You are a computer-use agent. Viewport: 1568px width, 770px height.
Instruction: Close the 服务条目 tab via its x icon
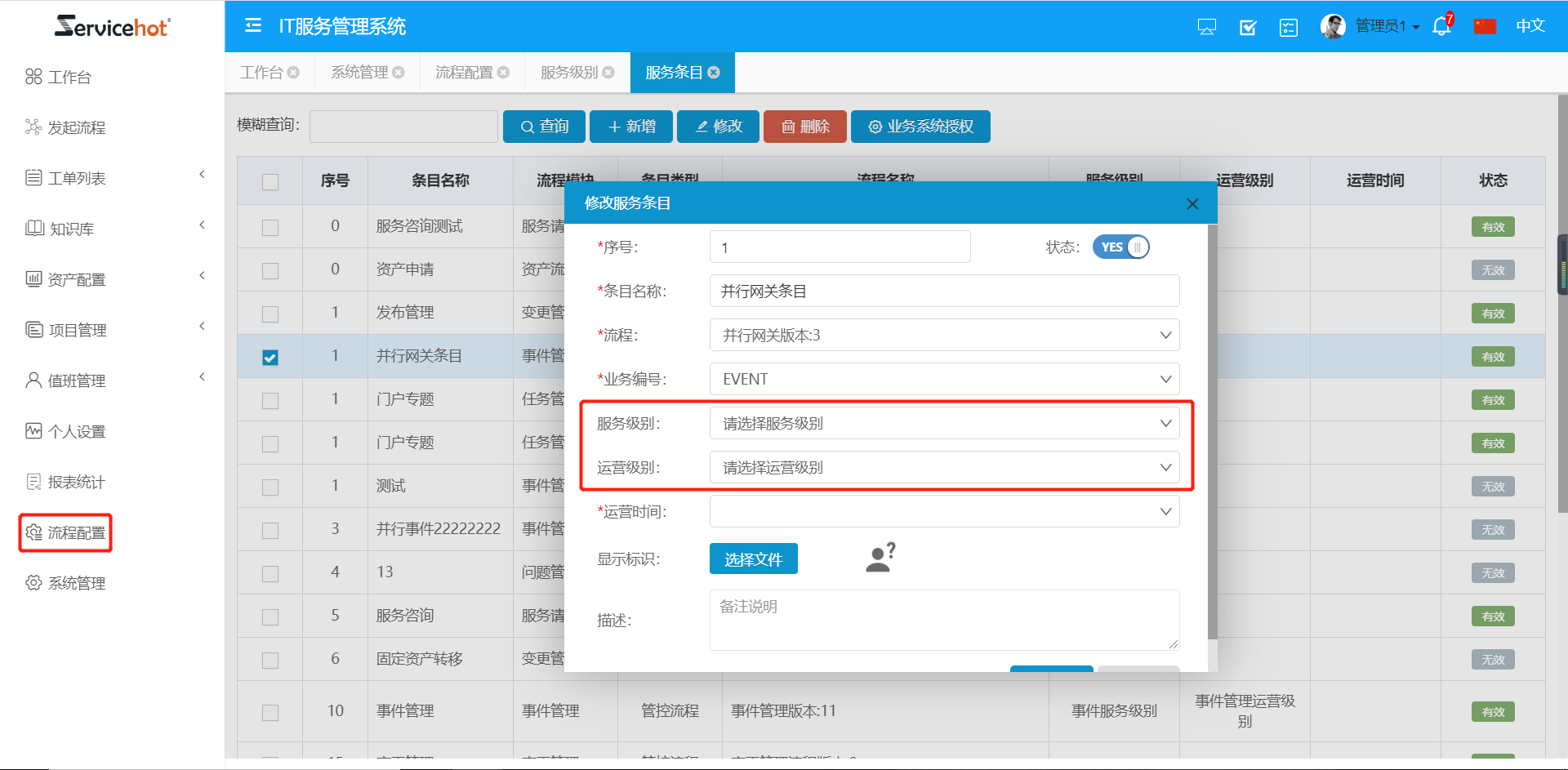pyautogui.click(x=714, y=73)
